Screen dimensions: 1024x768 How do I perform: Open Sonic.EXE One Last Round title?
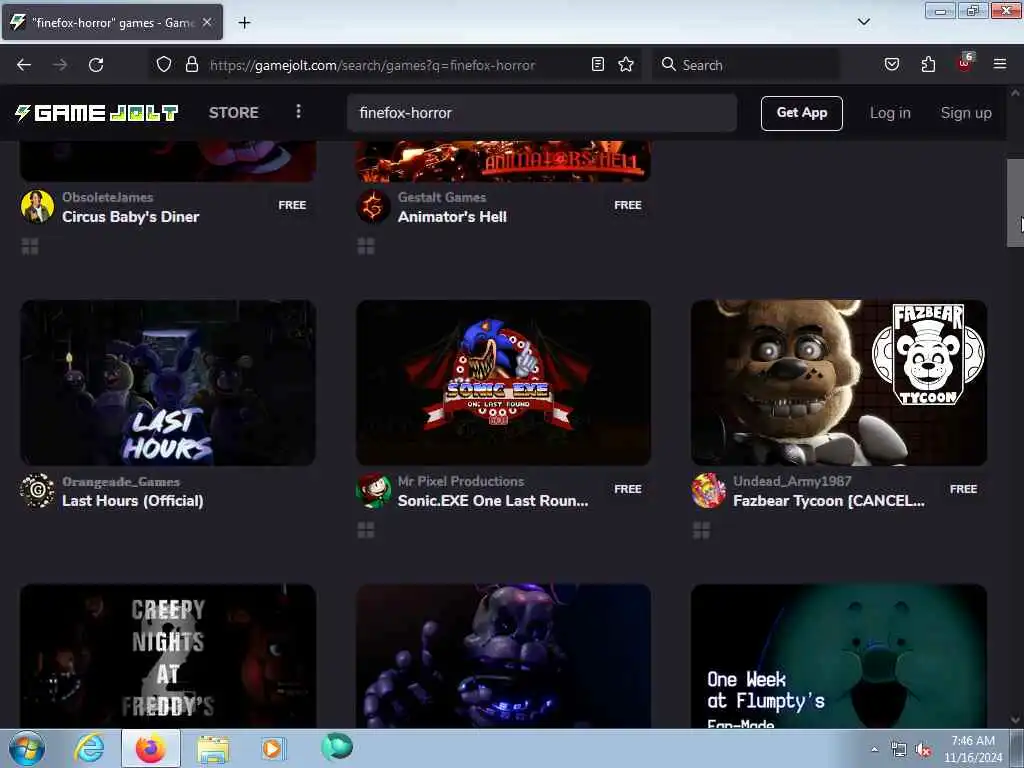coord(493,501)
